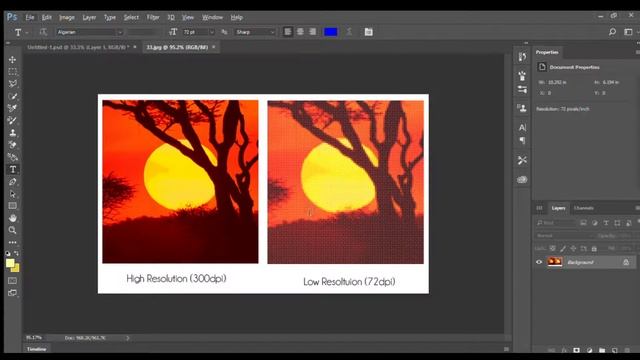
Task: Select the Lasso tool in toolbar
Action: click(13, 84)
